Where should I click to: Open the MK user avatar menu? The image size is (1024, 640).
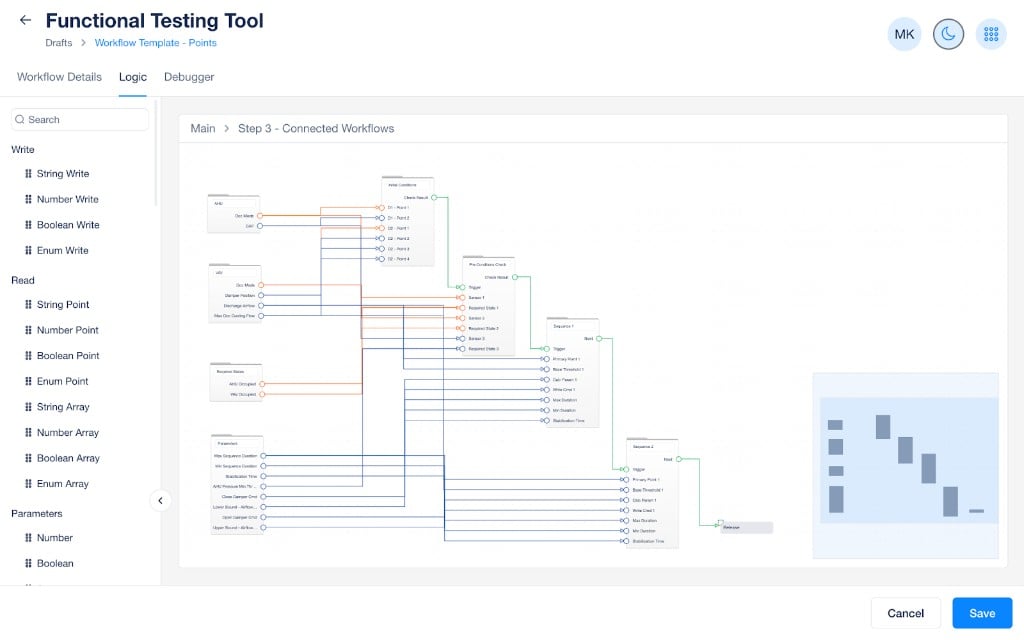(904, 34)
